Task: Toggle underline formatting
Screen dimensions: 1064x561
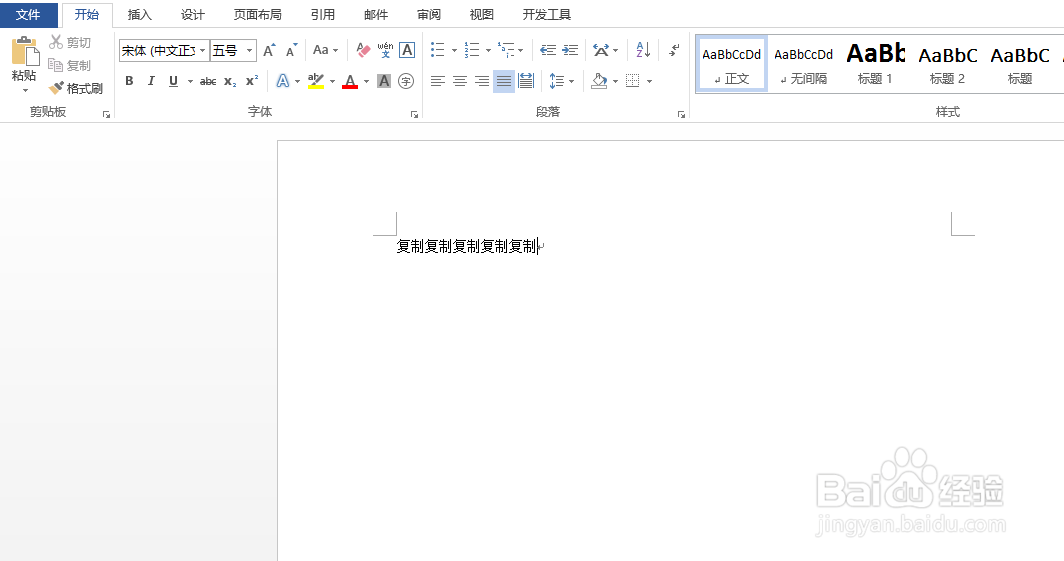Action: point(173,81)
